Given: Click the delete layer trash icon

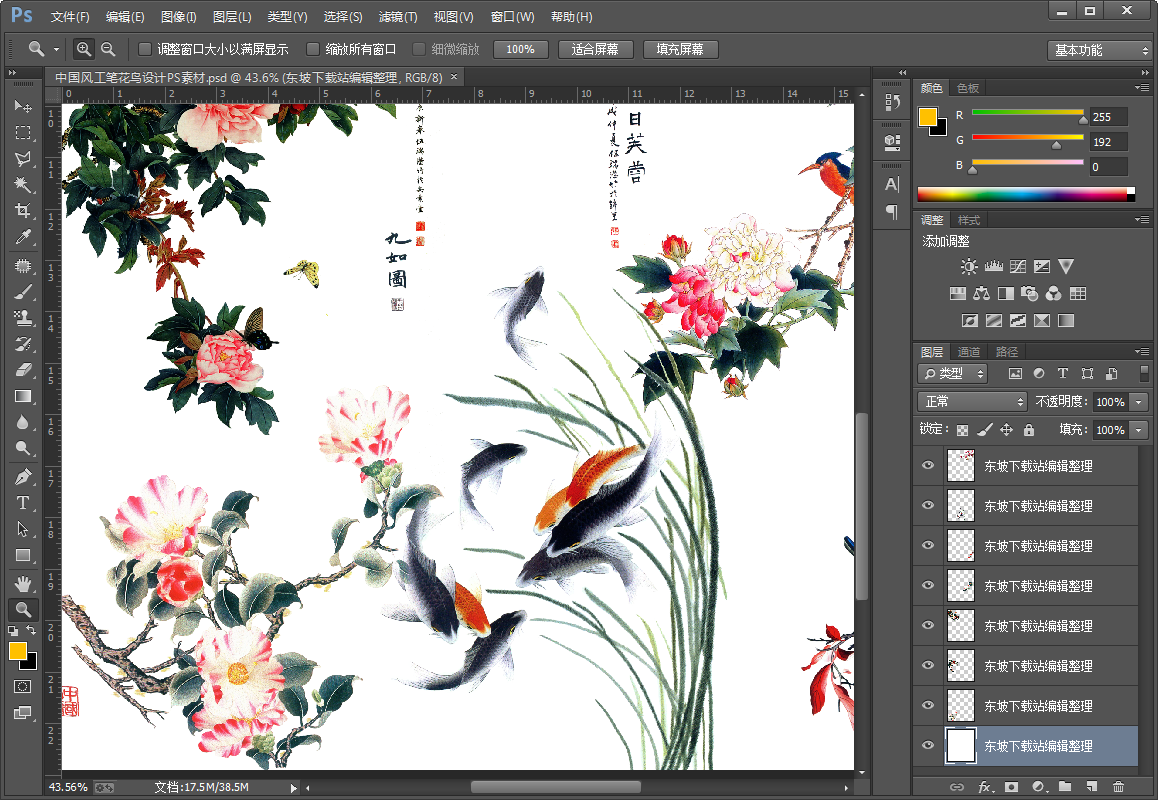Looking at the screenshot, I should pyautogui.click(x=1118, y=787).
